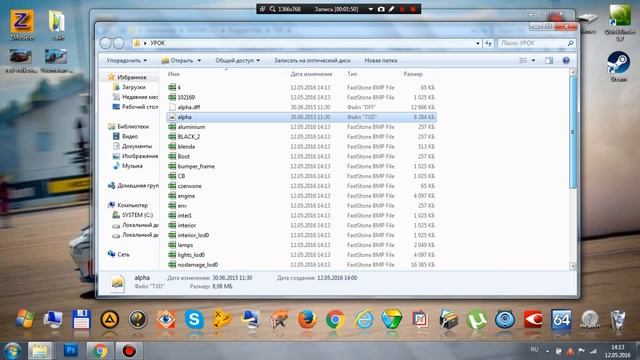The image size is (640, 360).
Task: Open the Skype icon in the dock
Action: coord(194,319)
